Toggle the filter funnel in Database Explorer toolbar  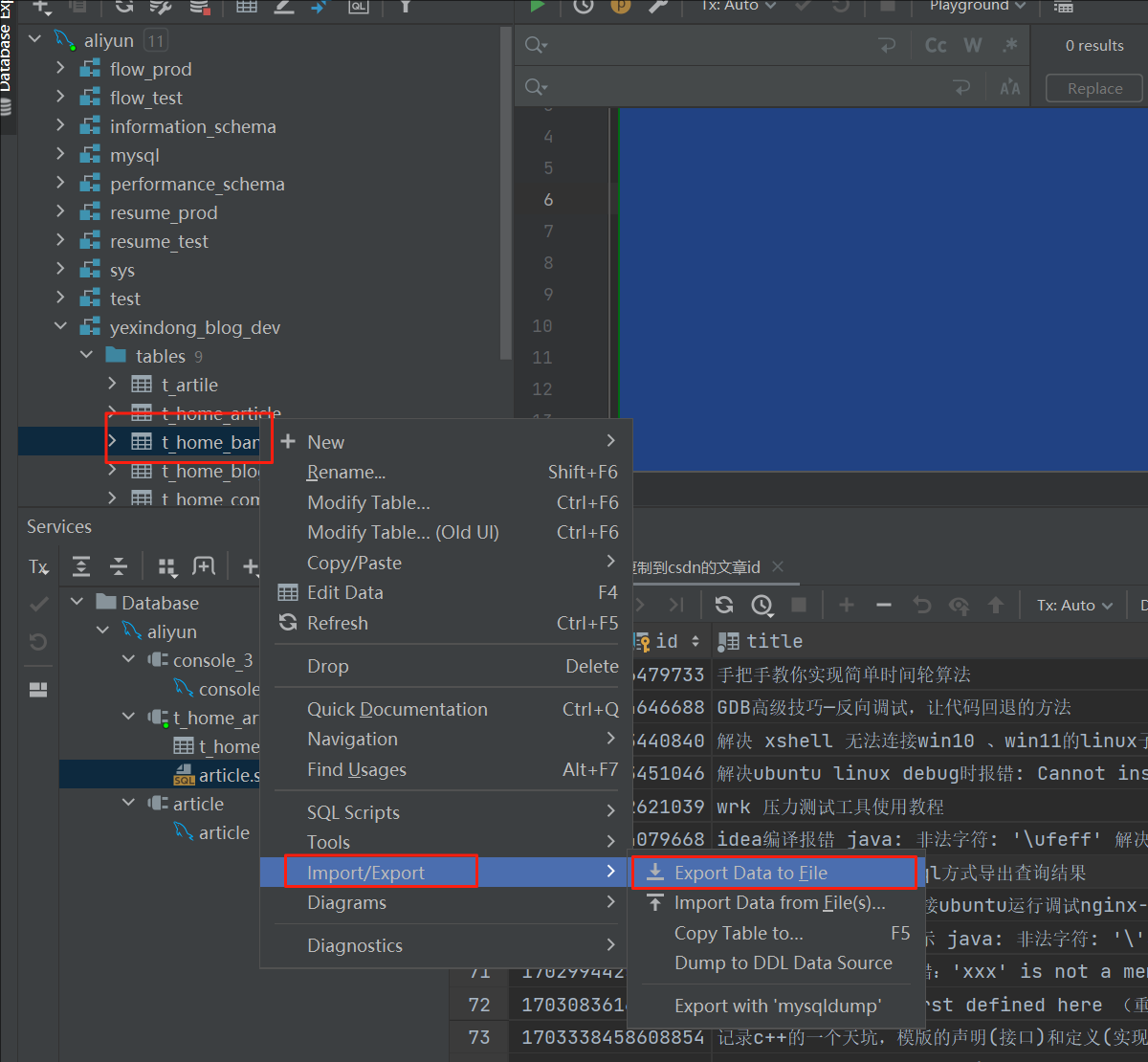pyautogui.click(x=405, y=8)
